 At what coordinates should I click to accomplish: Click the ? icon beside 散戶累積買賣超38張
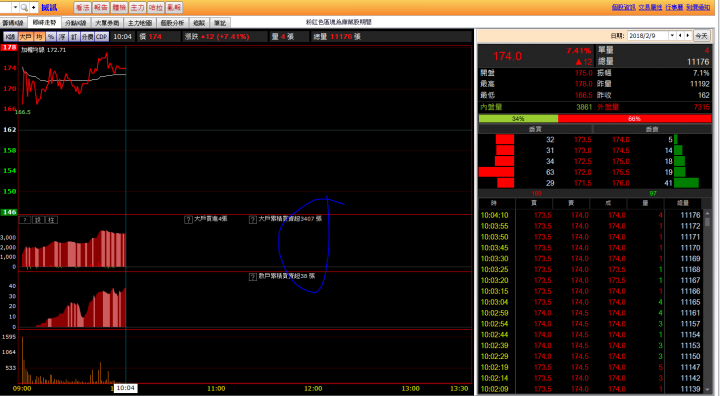pos(253,277)
